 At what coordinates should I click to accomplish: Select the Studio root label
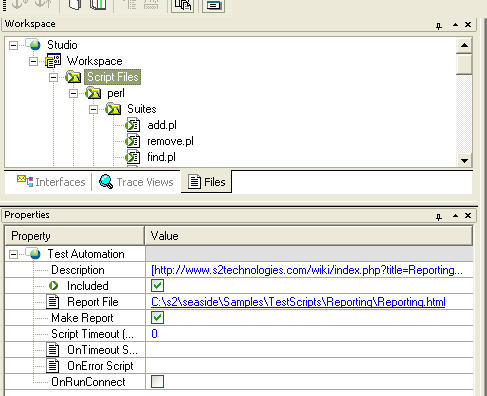tap(62, 45)
